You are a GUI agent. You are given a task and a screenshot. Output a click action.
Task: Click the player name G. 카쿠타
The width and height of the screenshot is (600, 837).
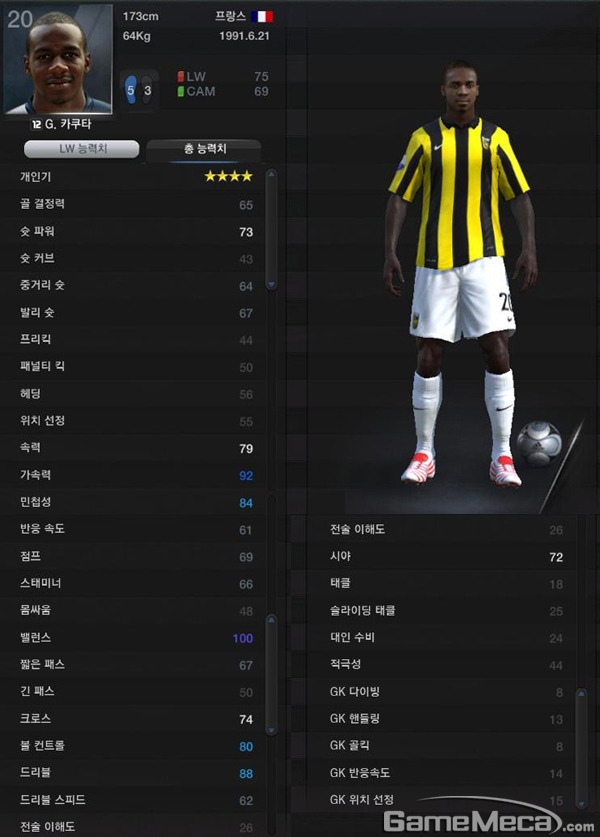pos(68,124)
